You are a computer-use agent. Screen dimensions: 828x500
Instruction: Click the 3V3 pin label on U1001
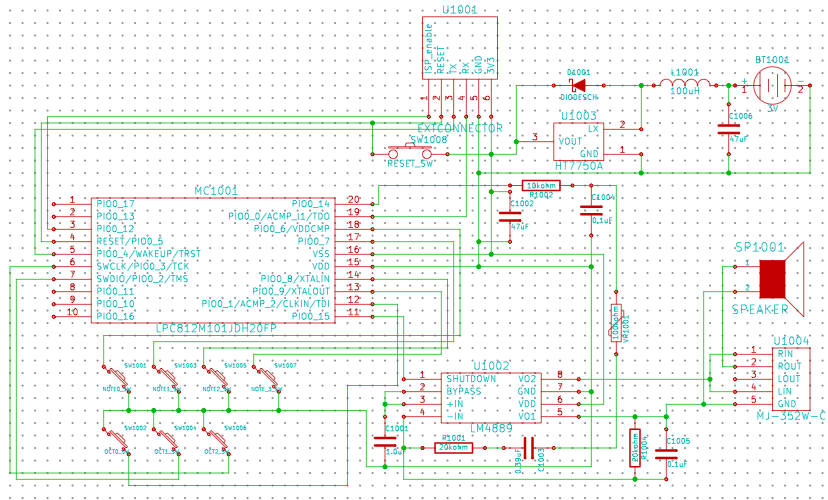(491, 65)
